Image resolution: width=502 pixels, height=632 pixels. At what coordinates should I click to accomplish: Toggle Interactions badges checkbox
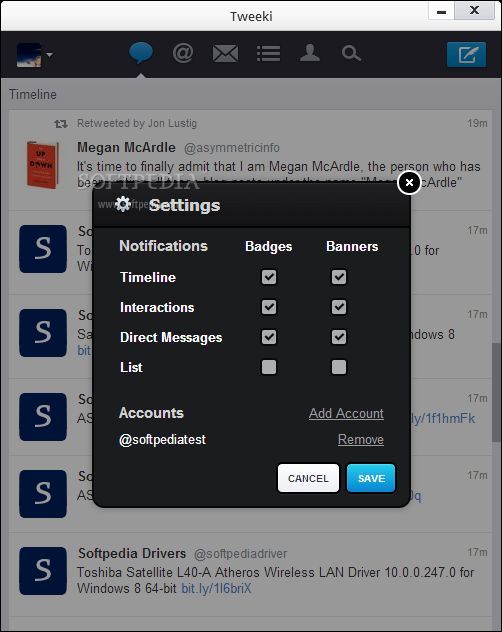pos(269,307)
